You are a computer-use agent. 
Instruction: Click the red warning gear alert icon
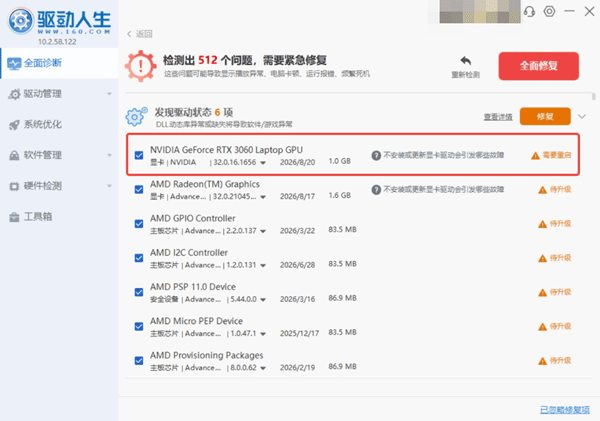coord(141,66)
